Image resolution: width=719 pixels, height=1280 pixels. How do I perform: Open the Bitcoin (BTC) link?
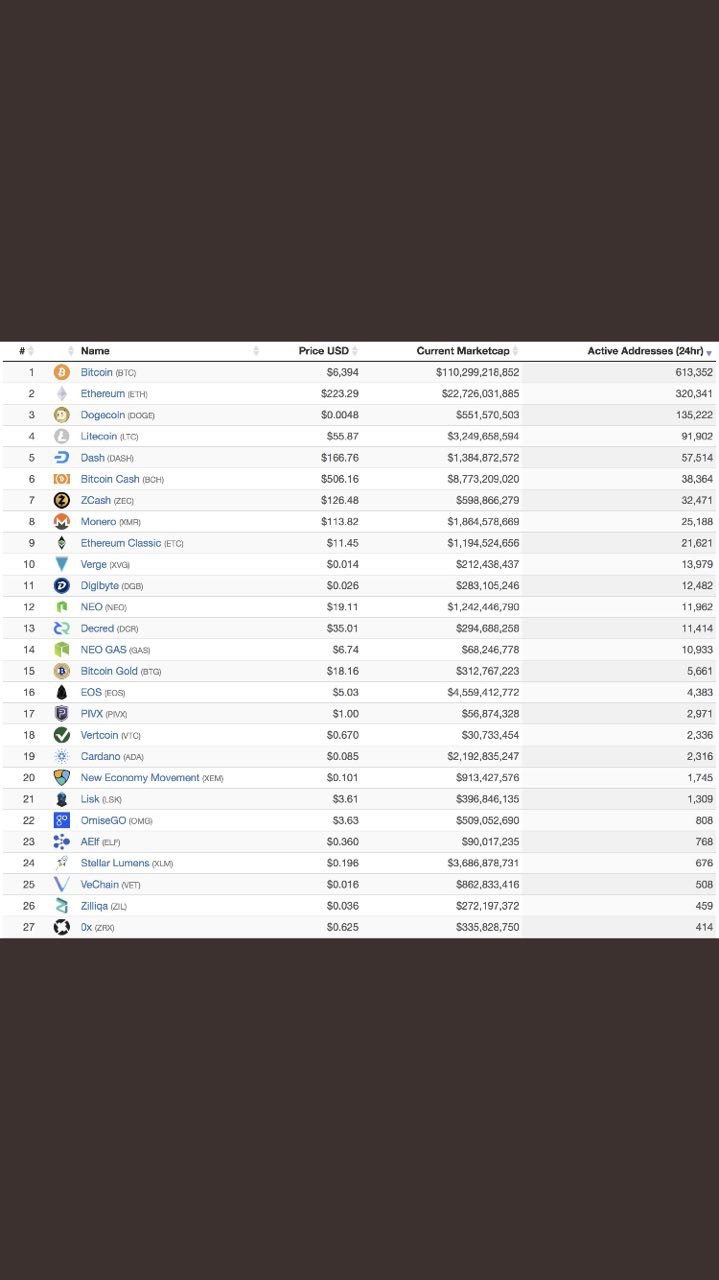click(108, 372)
